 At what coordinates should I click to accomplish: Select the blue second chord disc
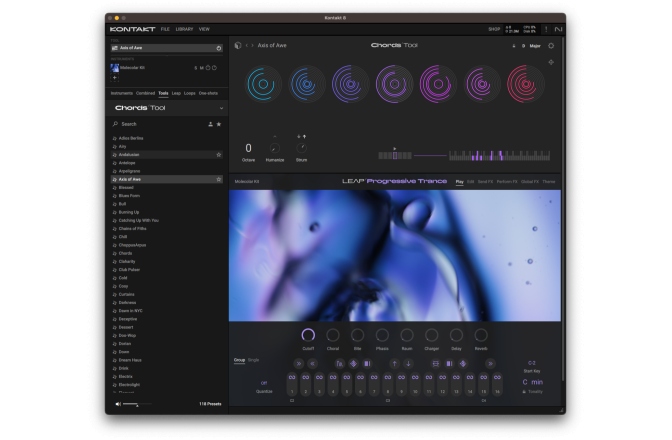[307, 84]
